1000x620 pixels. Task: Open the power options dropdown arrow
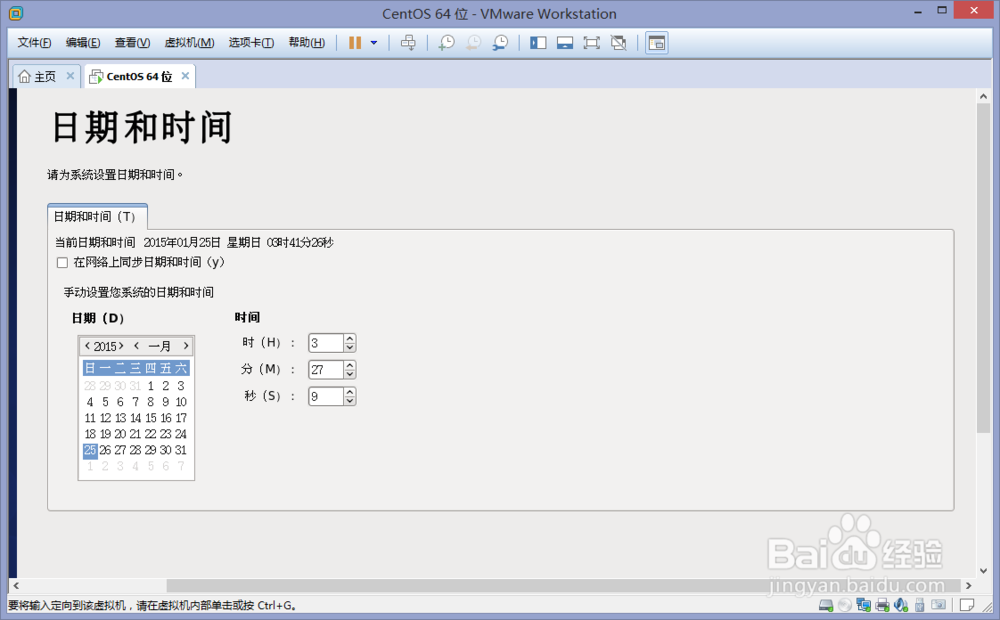374,43
